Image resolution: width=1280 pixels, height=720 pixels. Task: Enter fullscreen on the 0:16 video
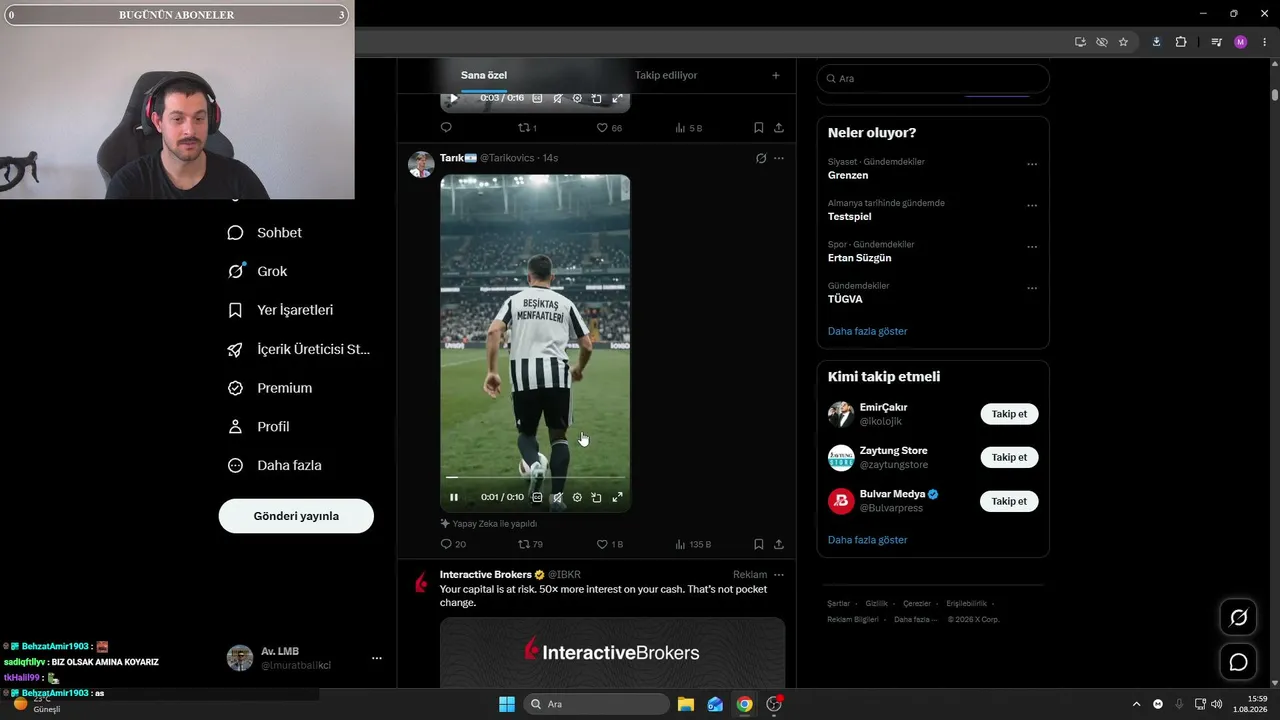(617, 98)
